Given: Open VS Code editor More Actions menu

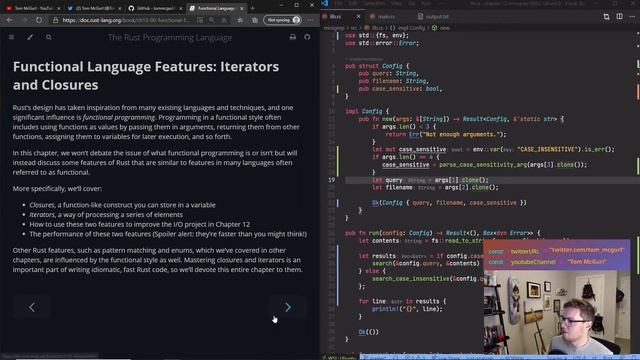Looking at the screenshot, I should pos(632,17).
